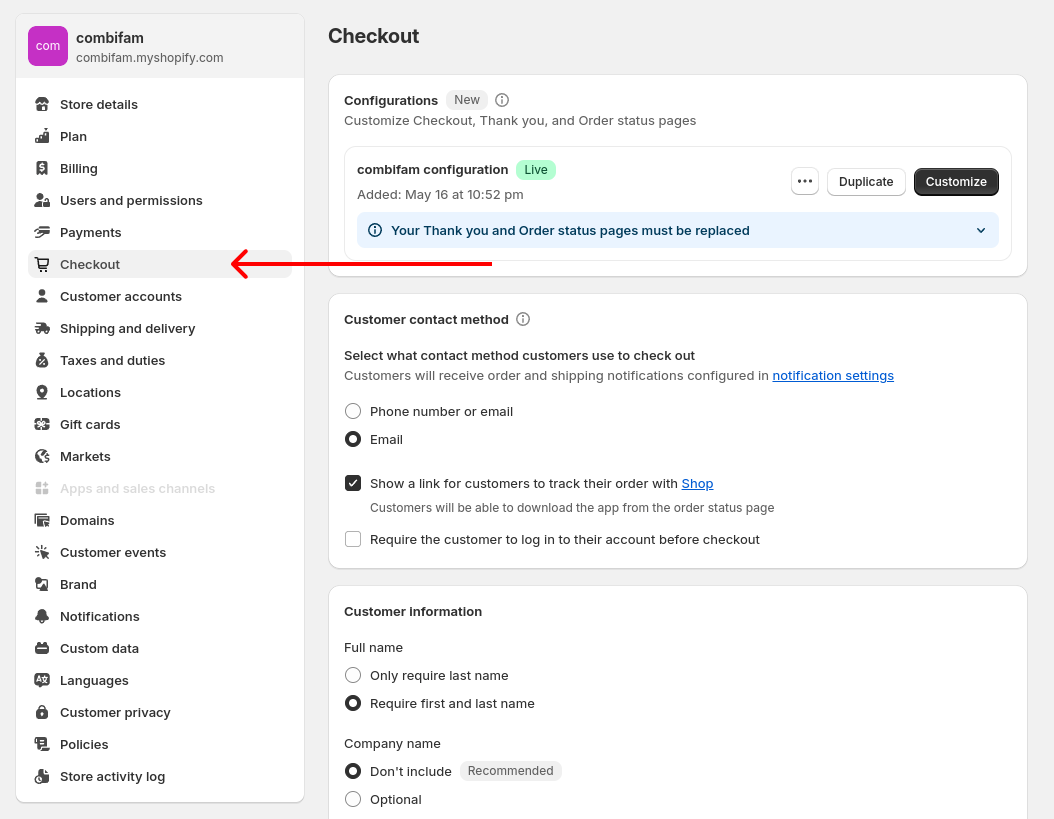
Task: Click the Billing dollar icon in sidebar
Action: tap(42, 169)
